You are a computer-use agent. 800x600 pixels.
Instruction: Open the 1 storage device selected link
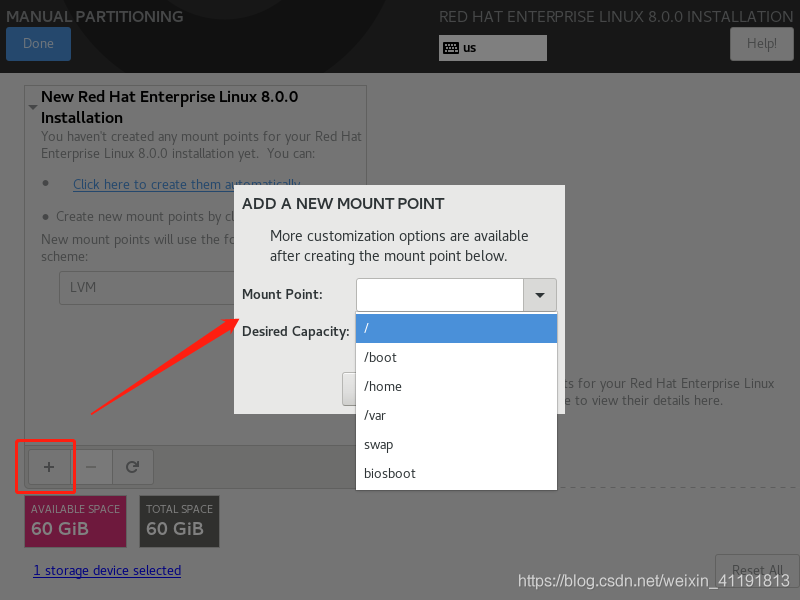(107, 570)
